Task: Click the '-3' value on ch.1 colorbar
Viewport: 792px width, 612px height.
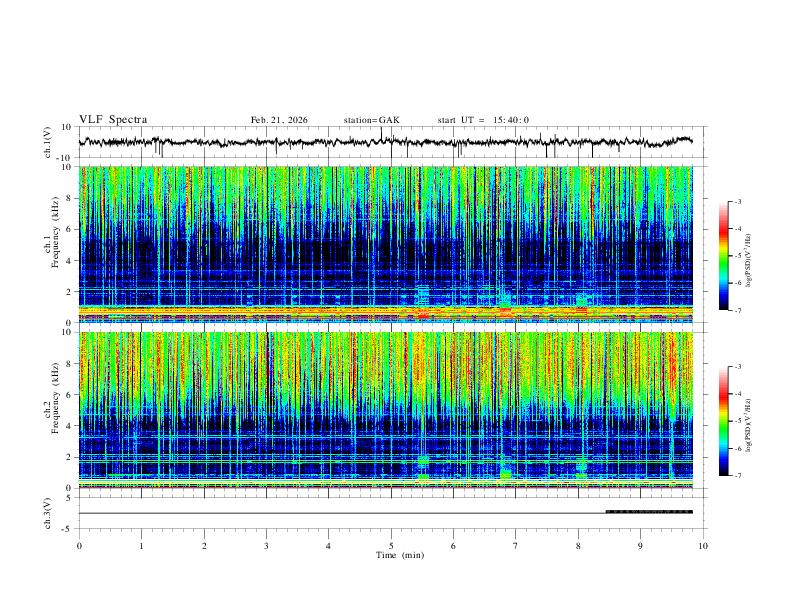Action: (x=737, y=201)
